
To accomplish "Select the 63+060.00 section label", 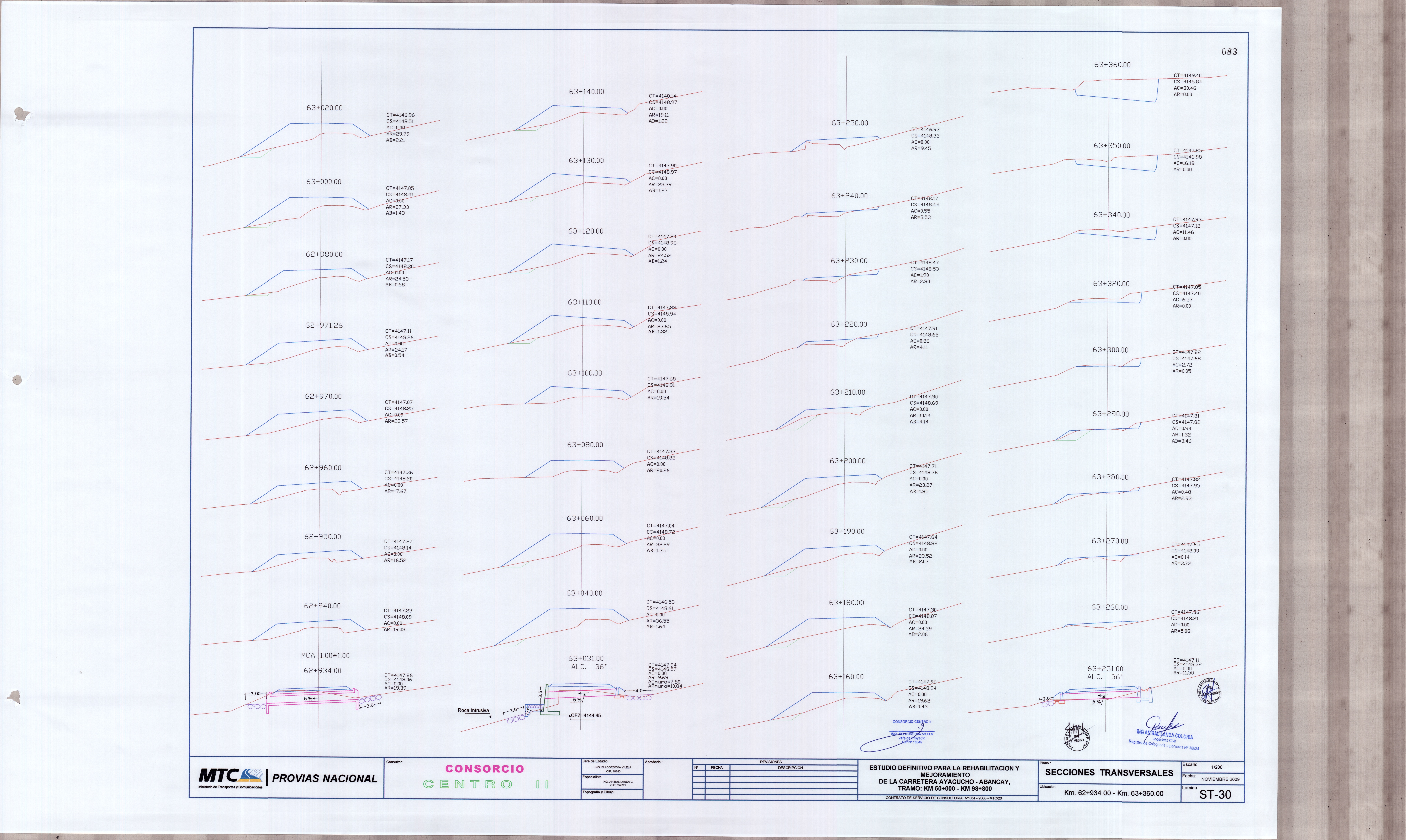I will tap(585, 518).
